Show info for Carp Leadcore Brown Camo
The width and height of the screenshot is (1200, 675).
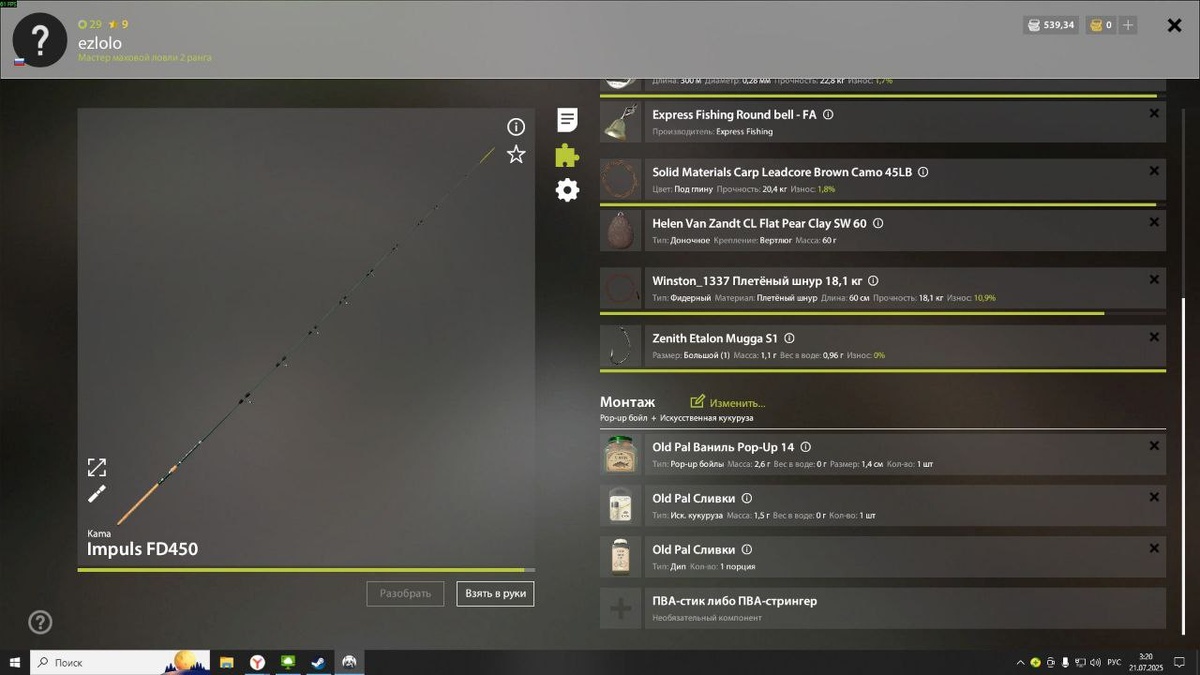click(x=923, y=172)
